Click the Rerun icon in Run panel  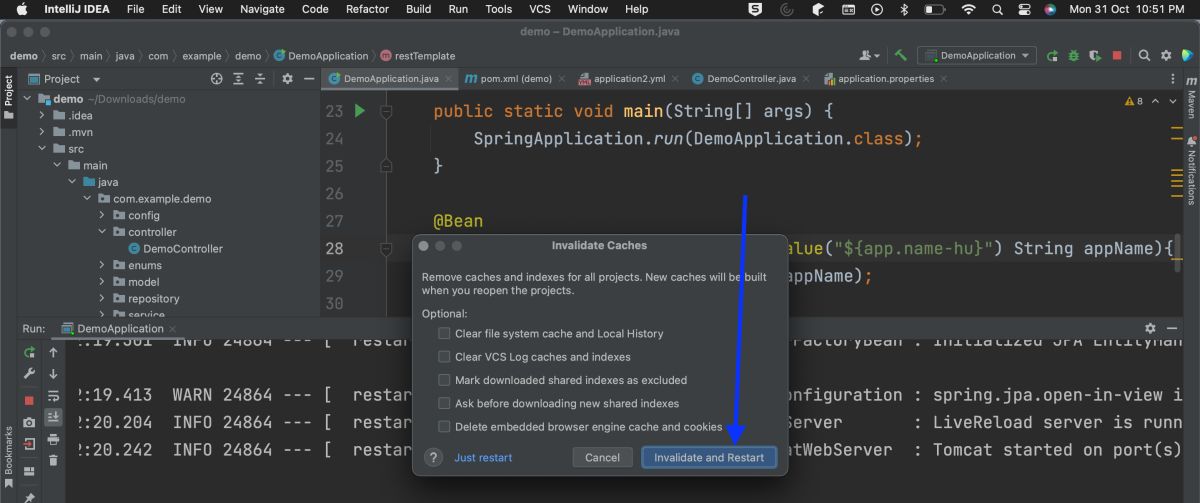(29, 352)
